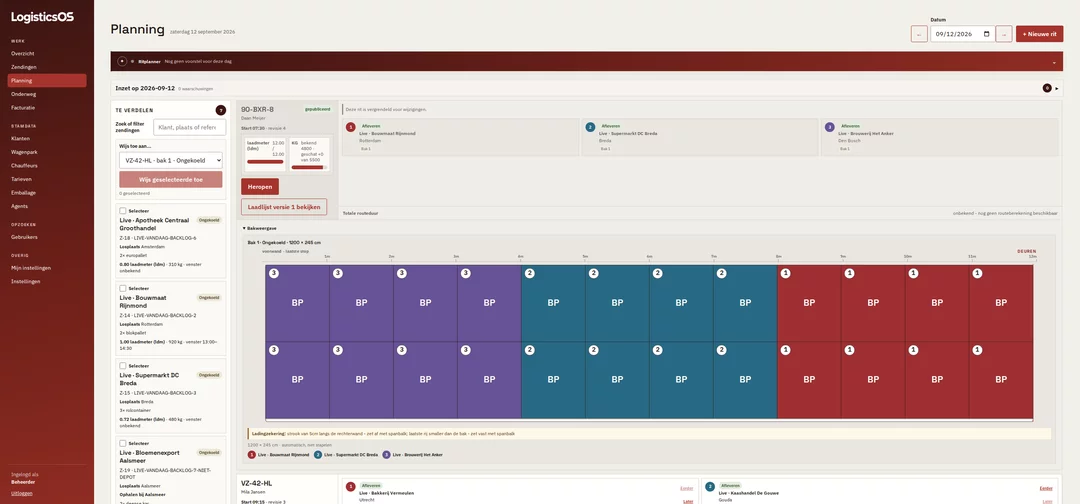Click the Ritplanner circular icon in the banner

click(122, 61)
